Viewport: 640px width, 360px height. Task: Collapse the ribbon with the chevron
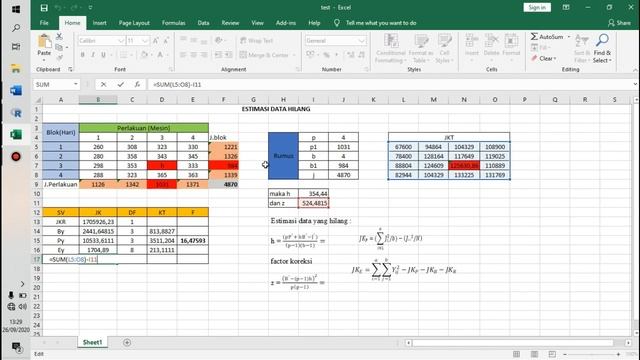point(635,70)
